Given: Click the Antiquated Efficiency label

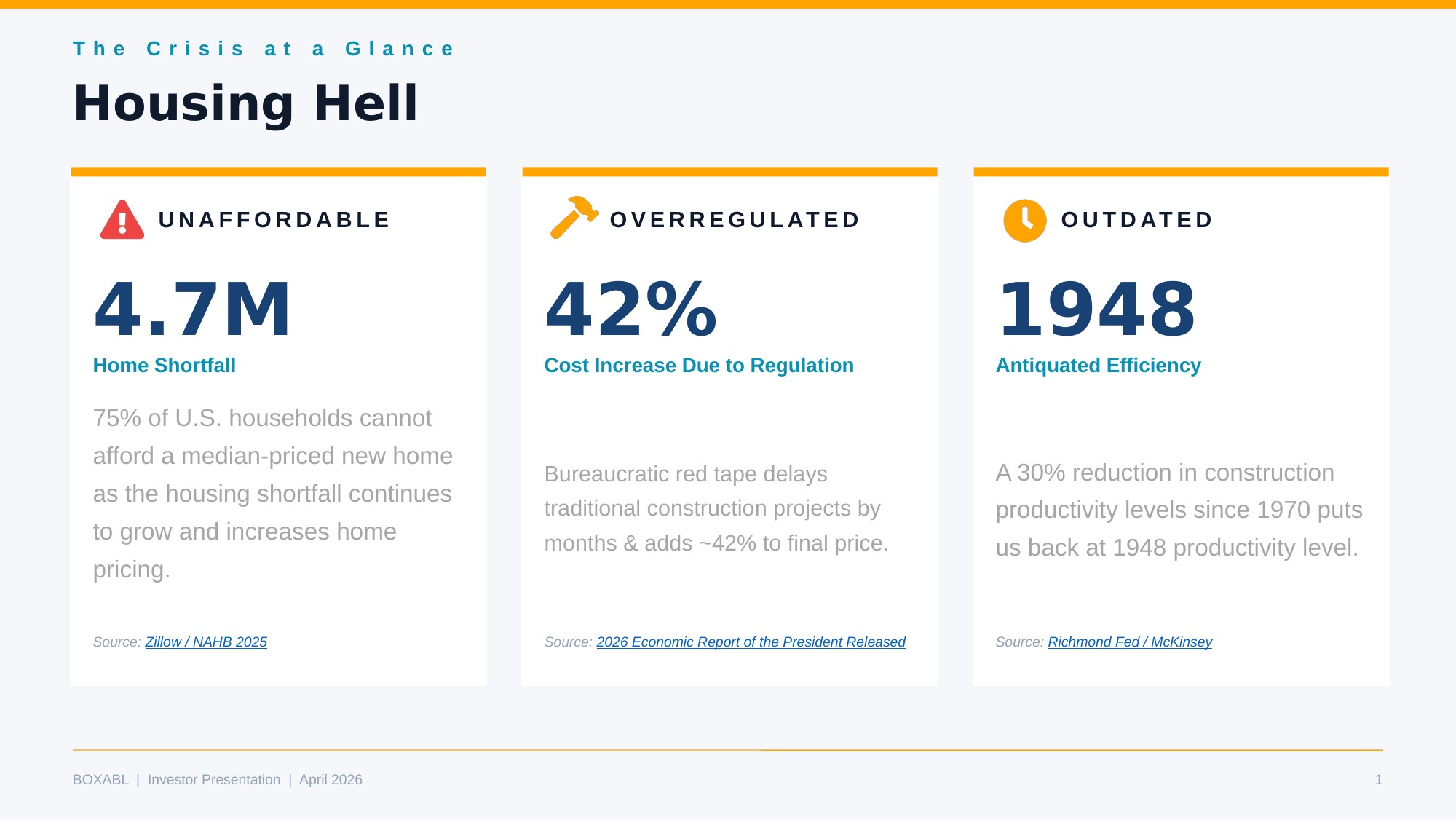Looking at the screenshot, I should pos(1098,366).
